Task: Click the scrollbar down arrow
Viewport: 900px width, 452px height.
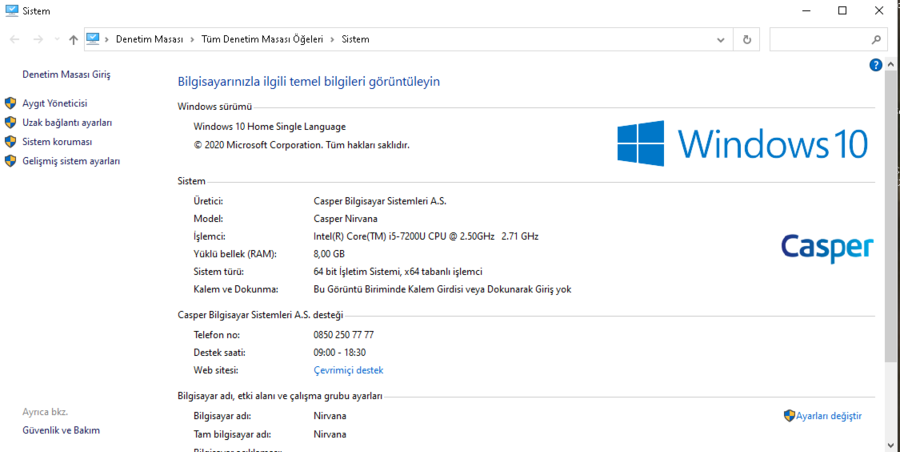Action: pos(890,445)
